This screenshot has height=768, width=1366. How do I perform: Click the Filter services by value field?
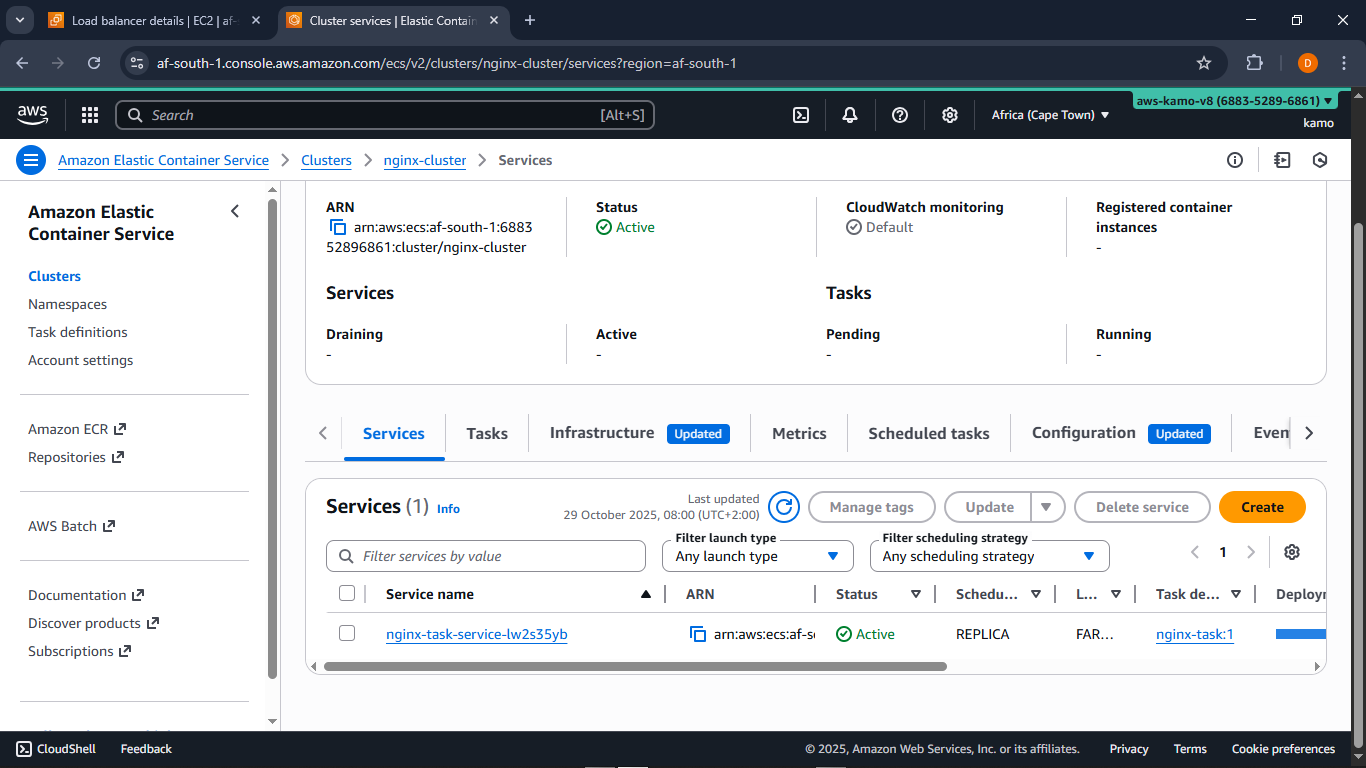pos(486,555)
